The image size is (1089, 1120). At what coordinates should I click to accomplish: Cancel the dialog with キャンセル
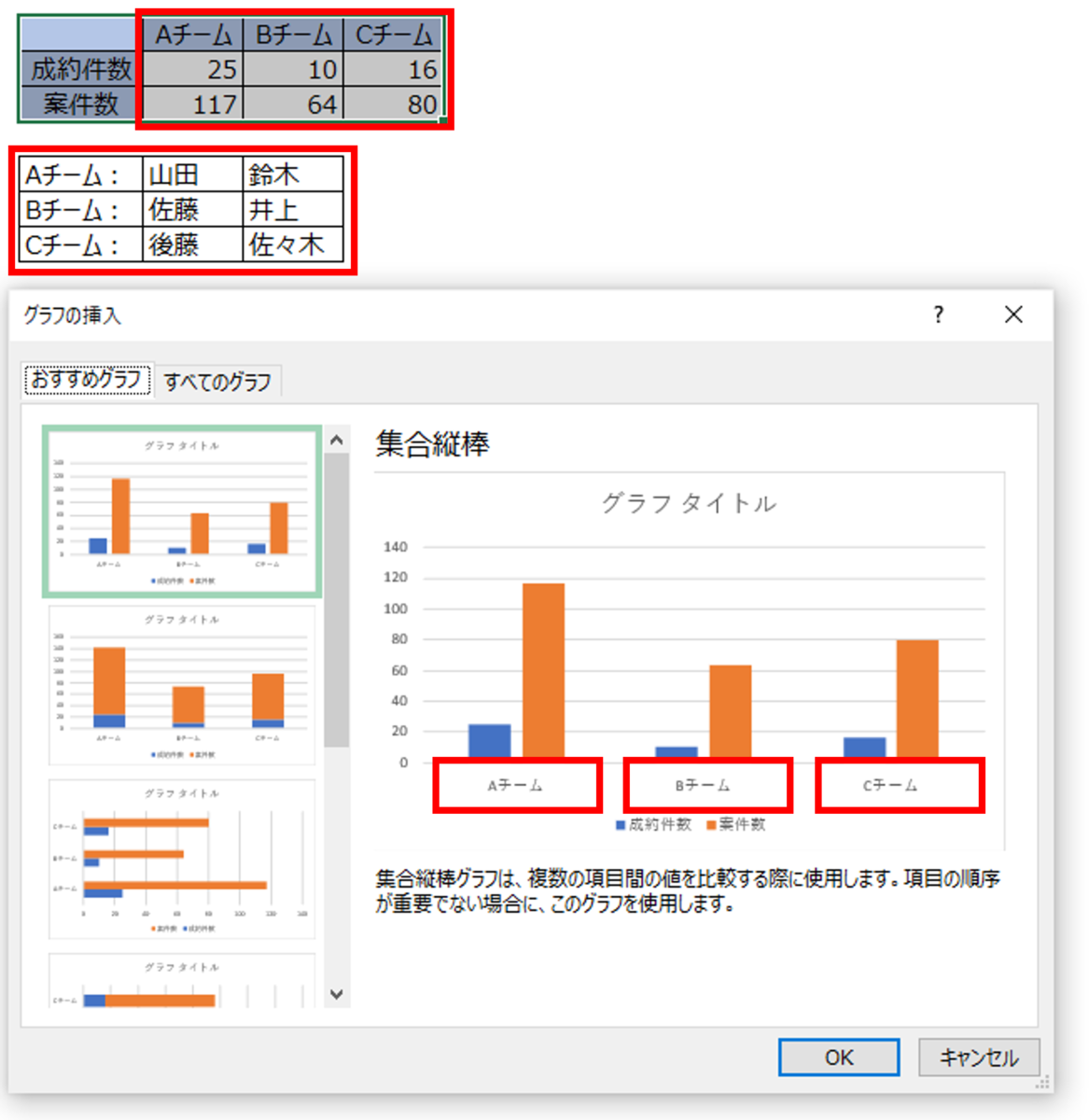978,1057
